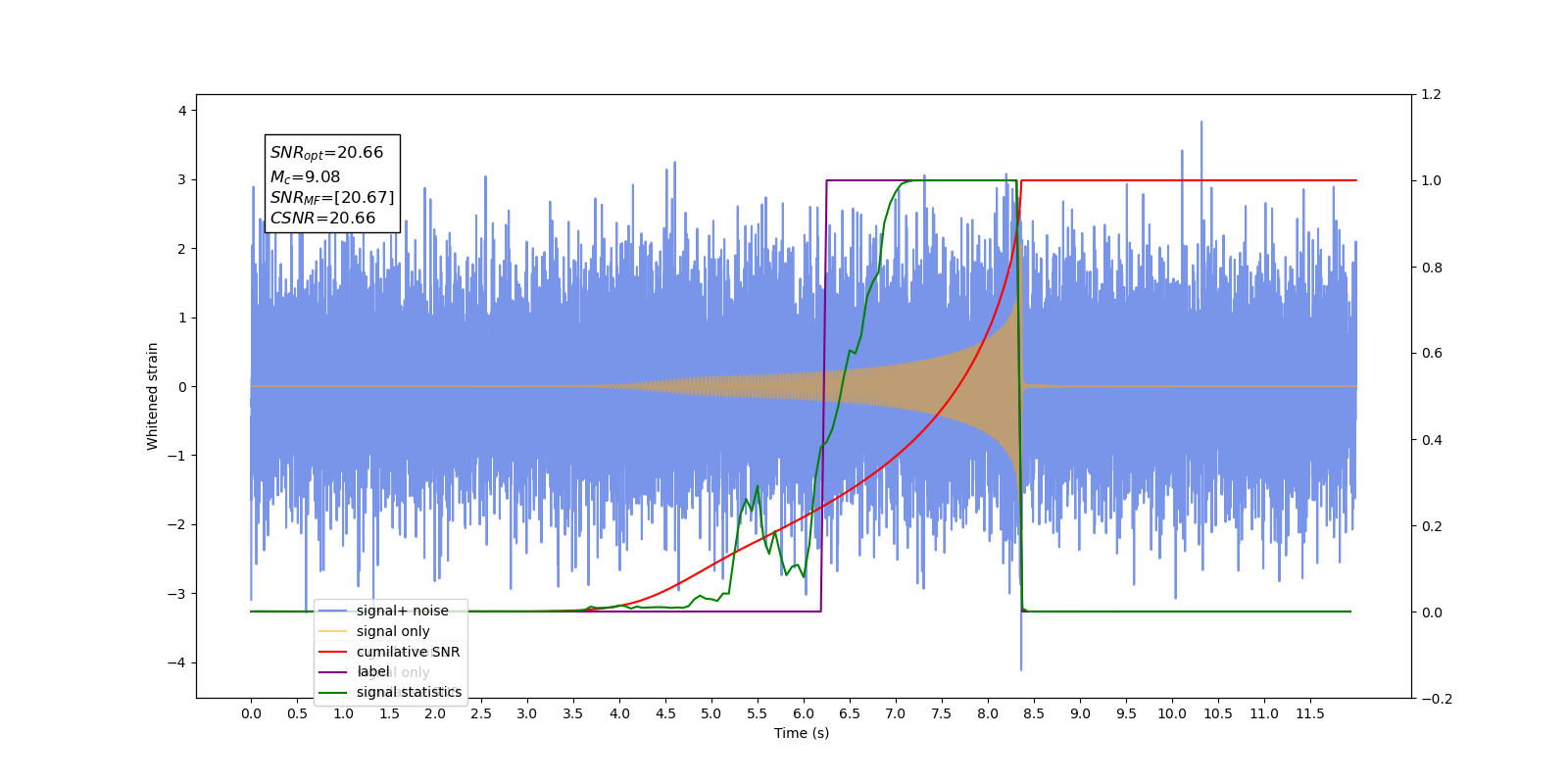Click the 0.0 tick on time axis

tap(251, 713)
